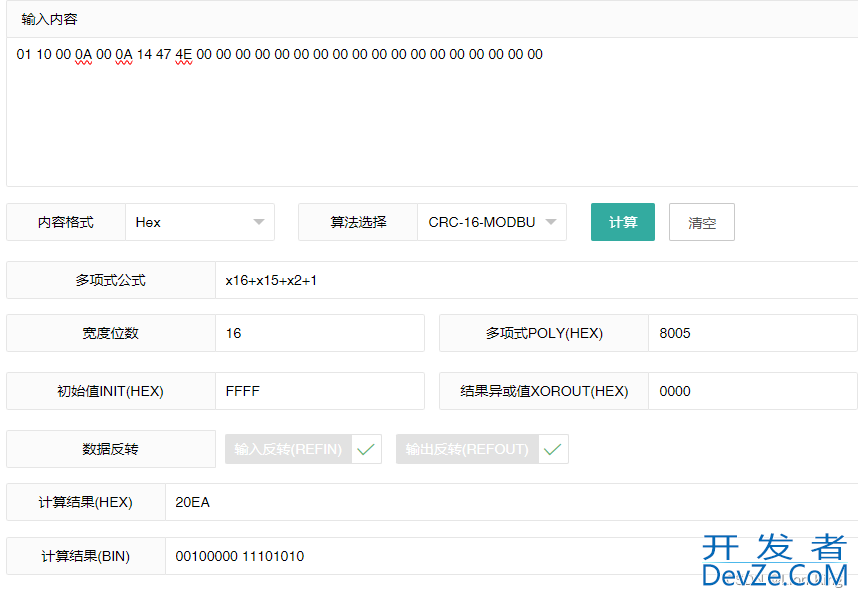Click the 输出反转(REFOUT) gray label
Viewport: 858px width, 597px height.
[x=467, y=449]
